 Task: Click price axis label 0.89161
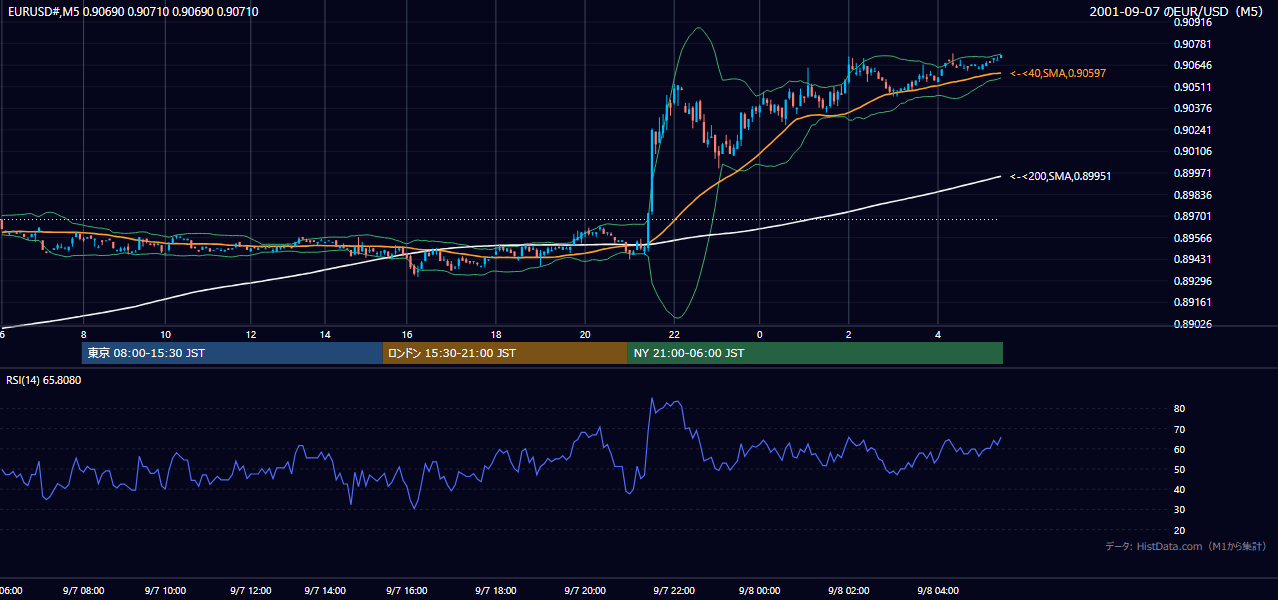point(1191,302)
